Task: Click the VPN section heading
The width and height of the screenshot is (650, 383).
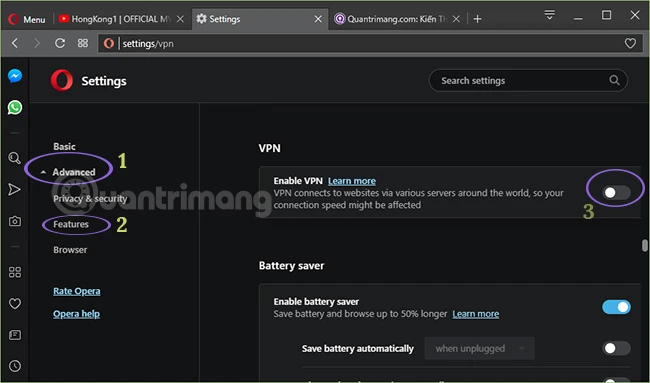Action: coord(269,148)
